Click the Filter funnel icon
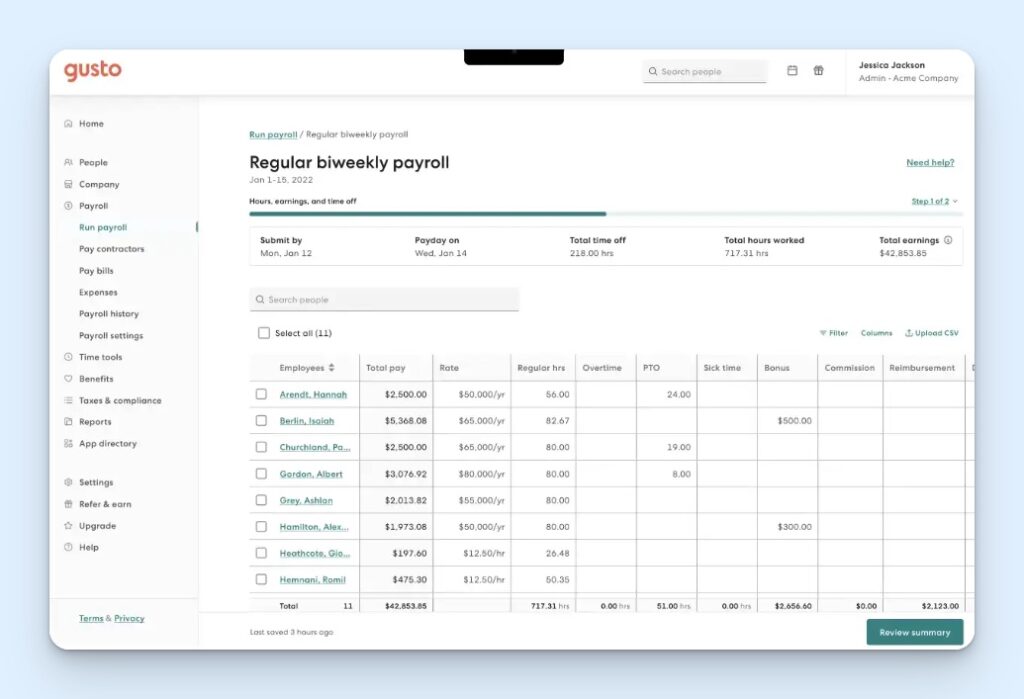1024x699 pixels. tap(823, 333)
